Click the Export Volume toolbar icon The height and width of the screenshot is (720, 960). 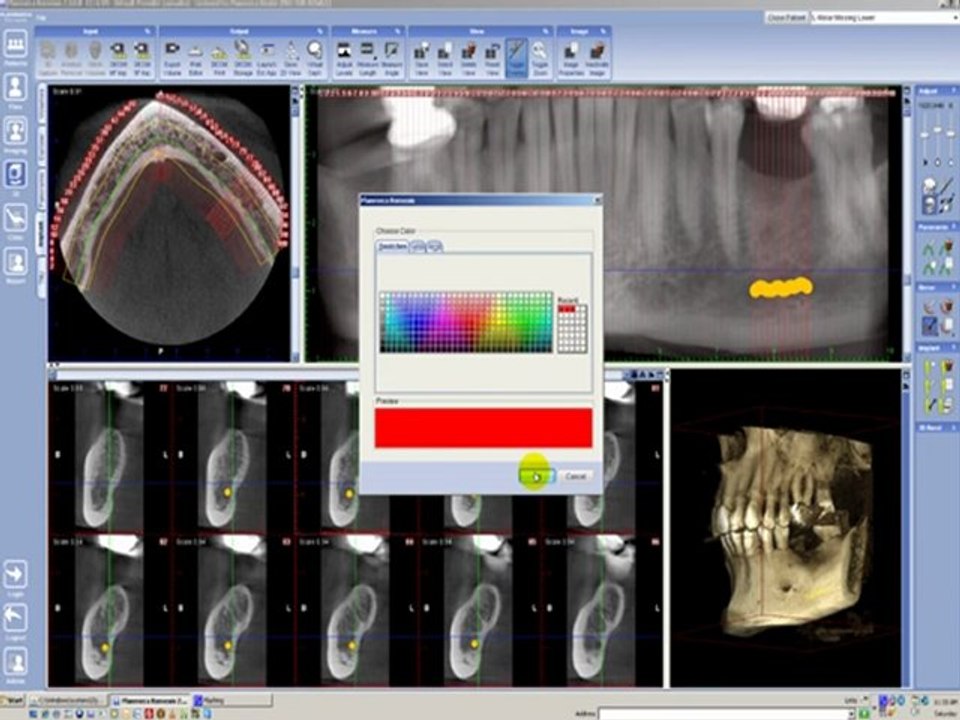(x=172, y=59)
